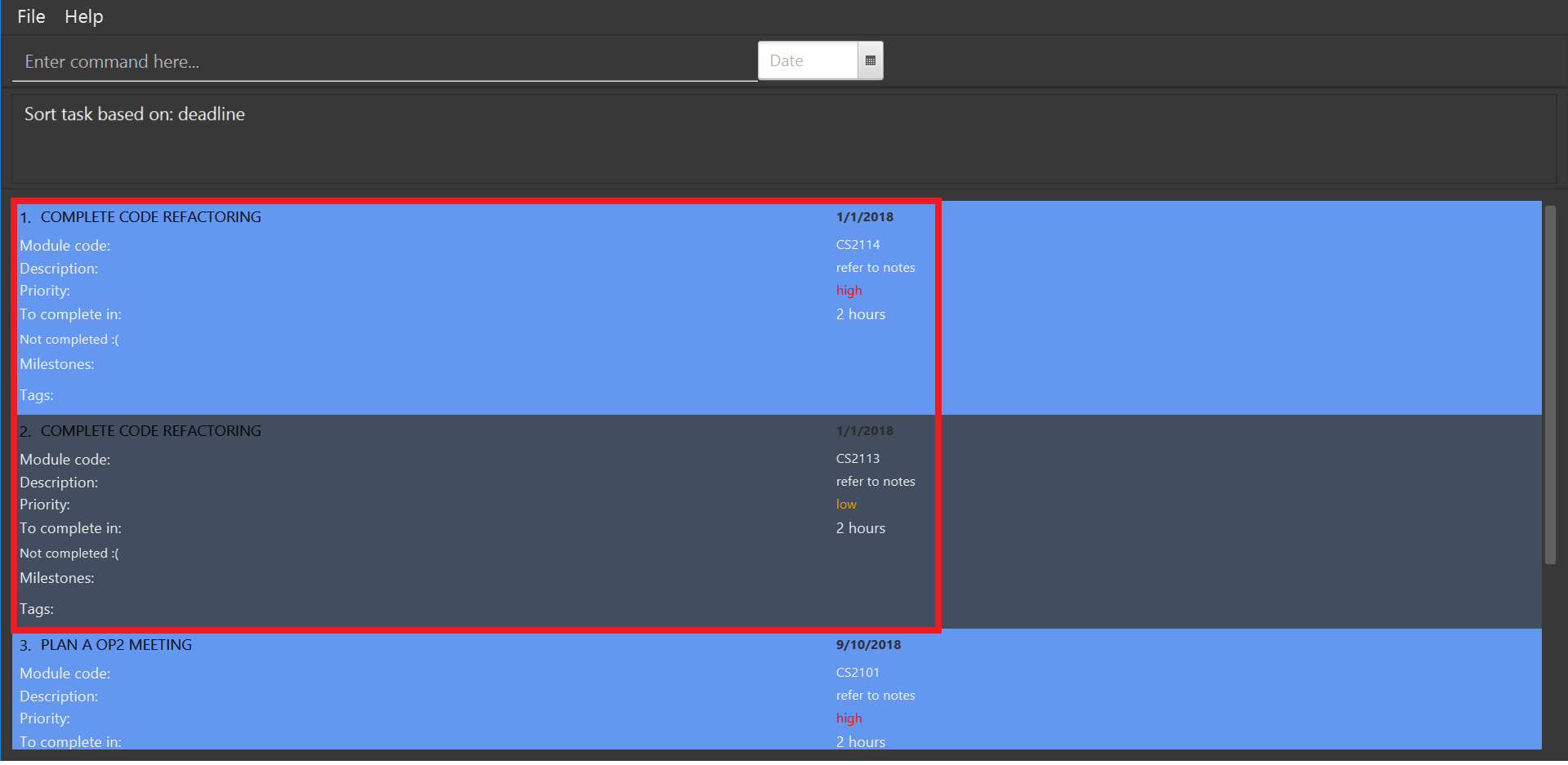Select task 3 PLAN A OP2 MEETING

(x=116, y=645)
